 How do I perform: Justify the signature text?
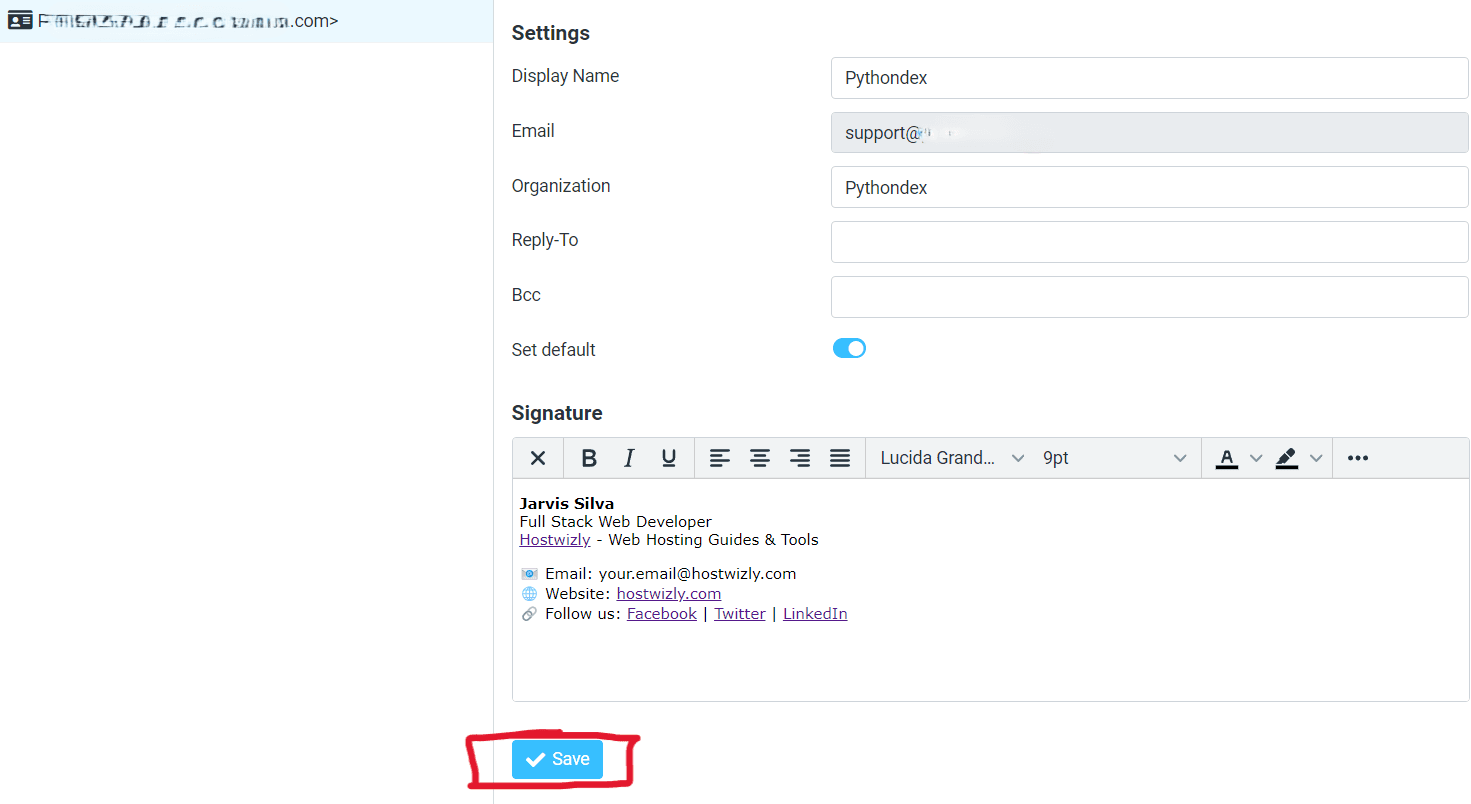(x=839, y=457)
